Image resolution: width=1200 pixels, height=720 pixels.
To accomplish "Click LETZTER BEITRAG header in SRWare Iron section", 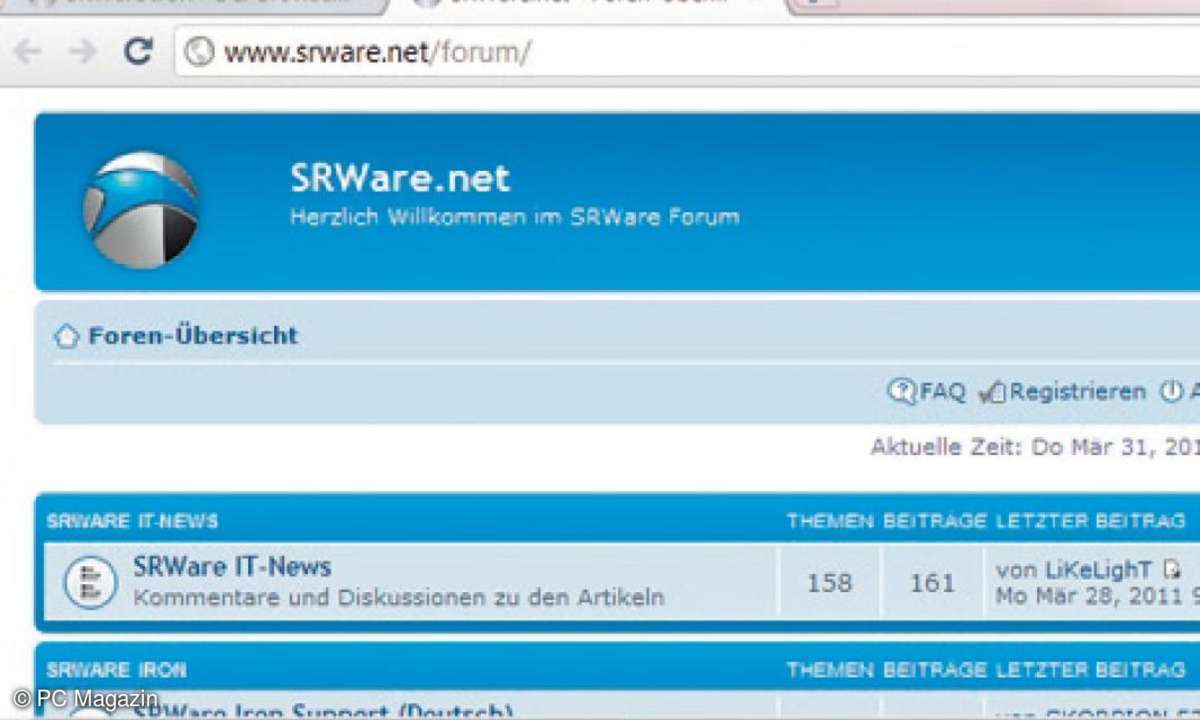I will [1091, 669].
